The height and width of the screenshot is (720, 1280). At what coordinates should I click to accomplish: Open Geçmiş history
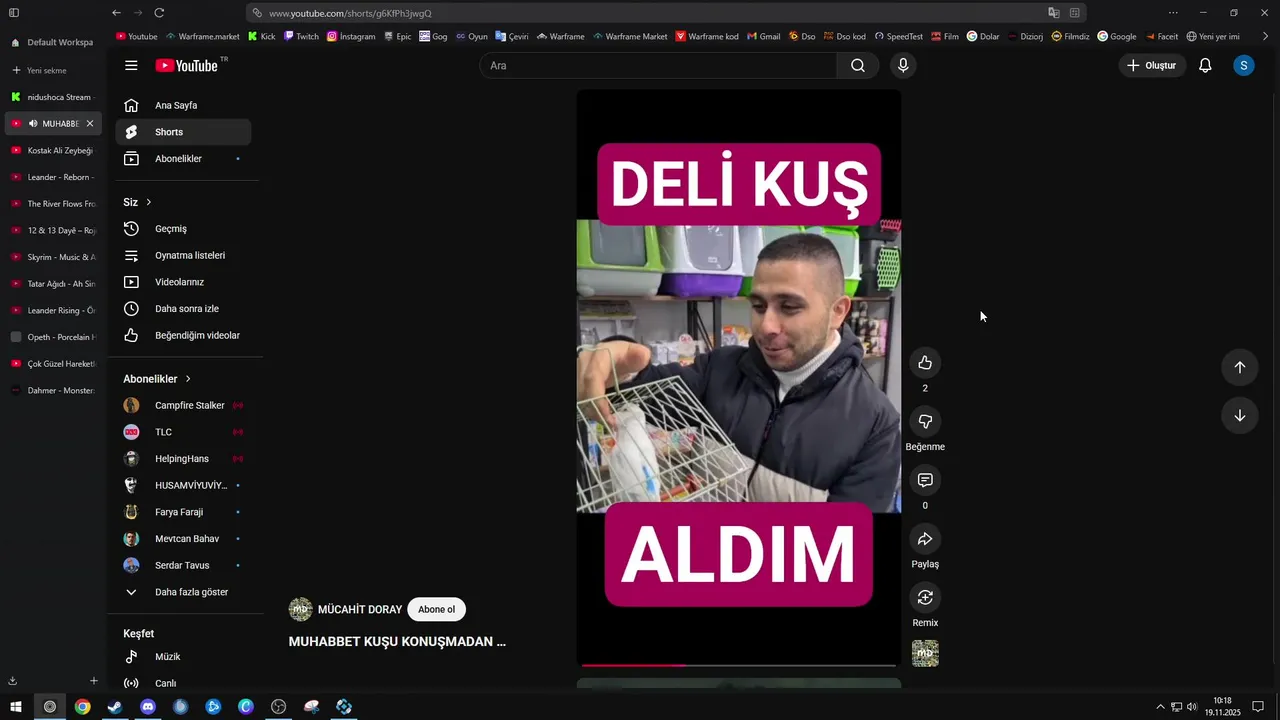point(183,229)
